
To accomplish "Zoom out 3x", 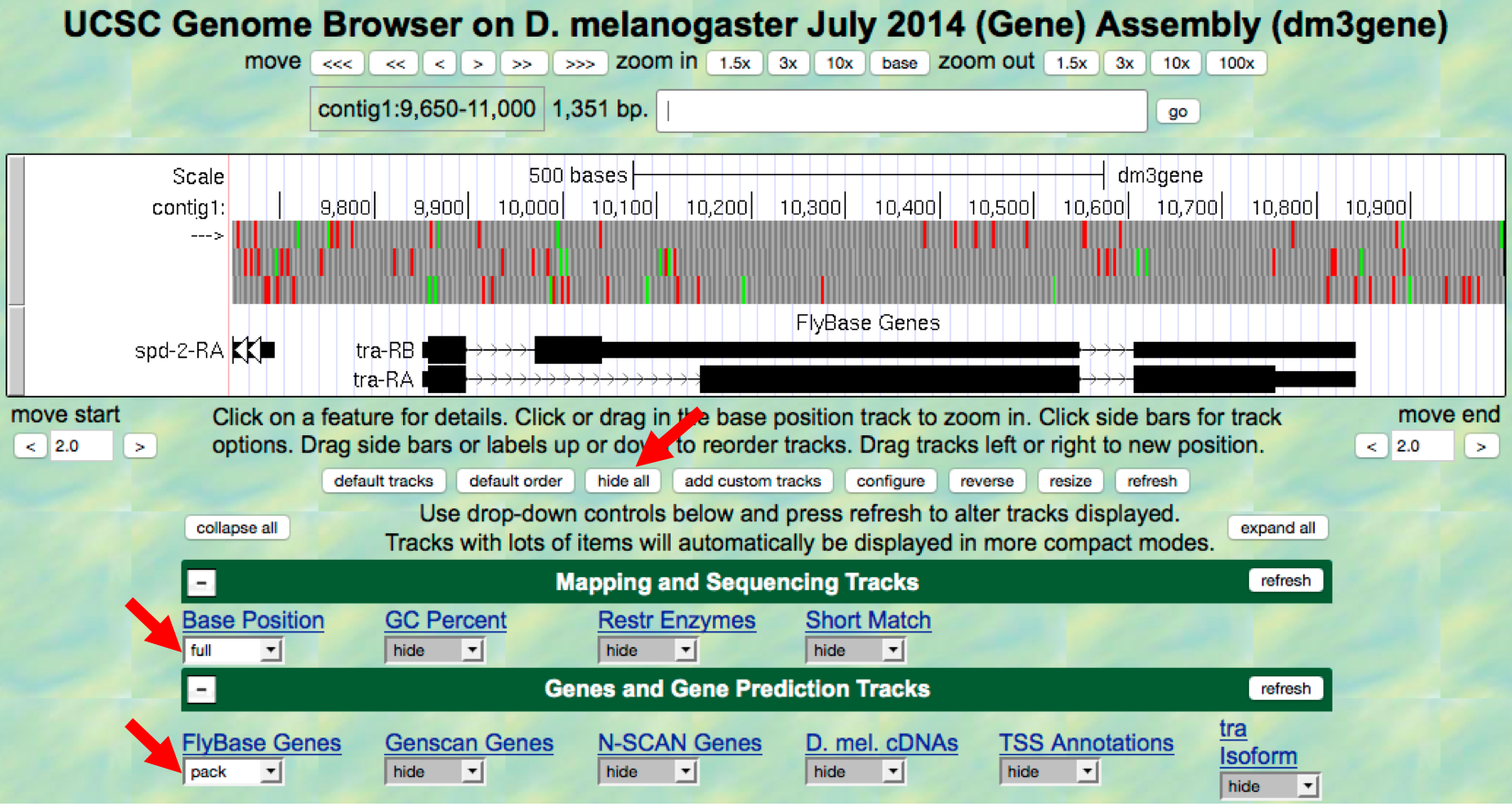I will [x=1124, y=63].
